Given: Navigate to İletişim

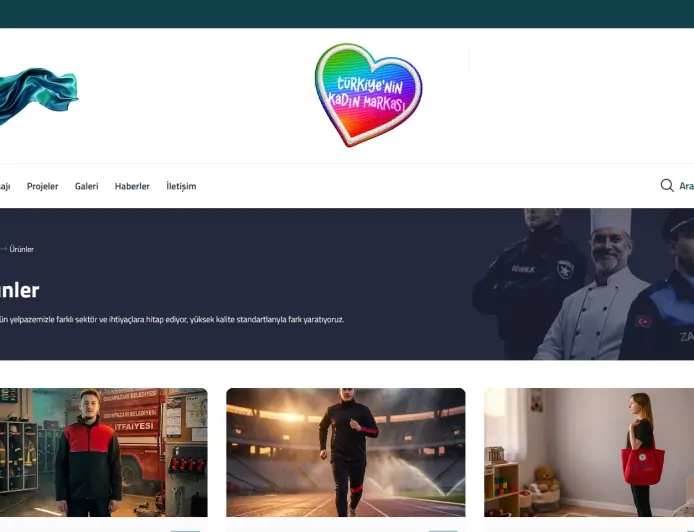Looking at the screenshot, I should (181, 186).
